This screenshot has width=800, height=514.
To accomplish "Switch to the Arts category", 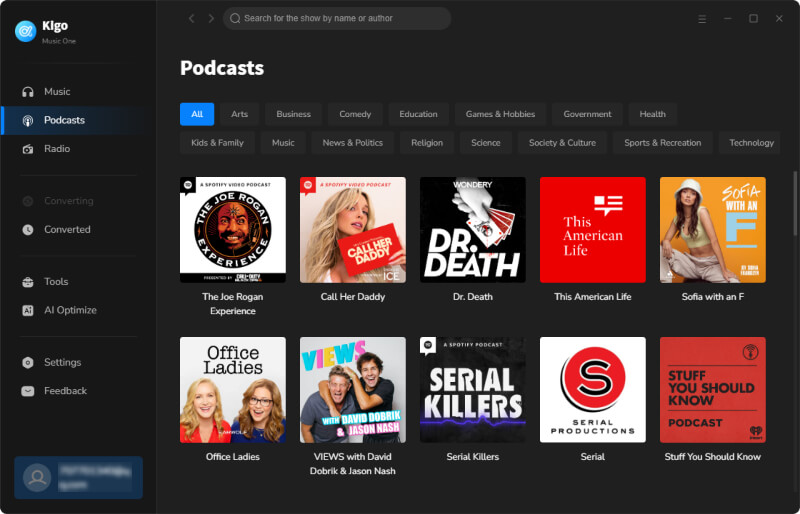I will [x=239, y=114].
